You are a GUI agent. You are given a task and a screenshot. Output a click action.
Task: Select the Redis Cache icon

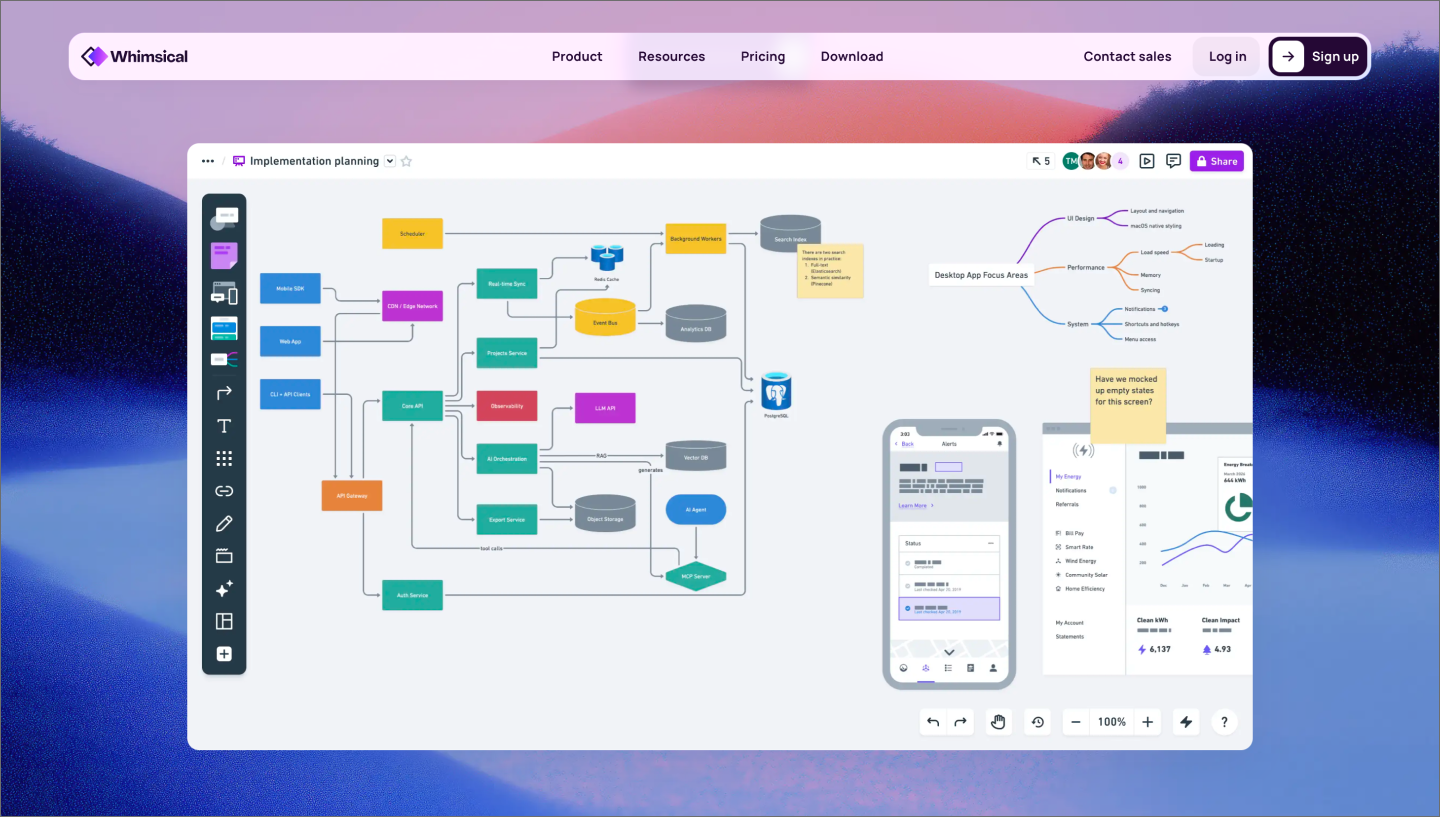coord(607,258)
